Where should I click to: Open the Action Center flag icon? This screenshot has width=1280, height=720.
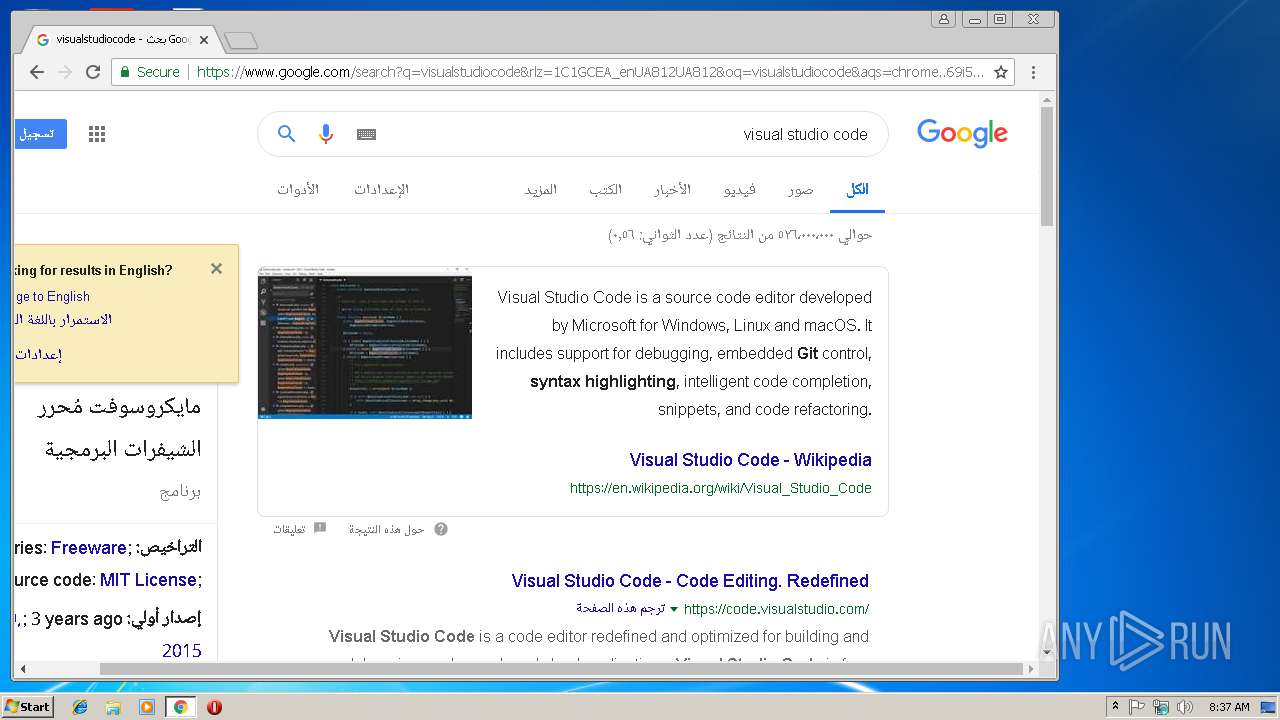pos(1137,707)
